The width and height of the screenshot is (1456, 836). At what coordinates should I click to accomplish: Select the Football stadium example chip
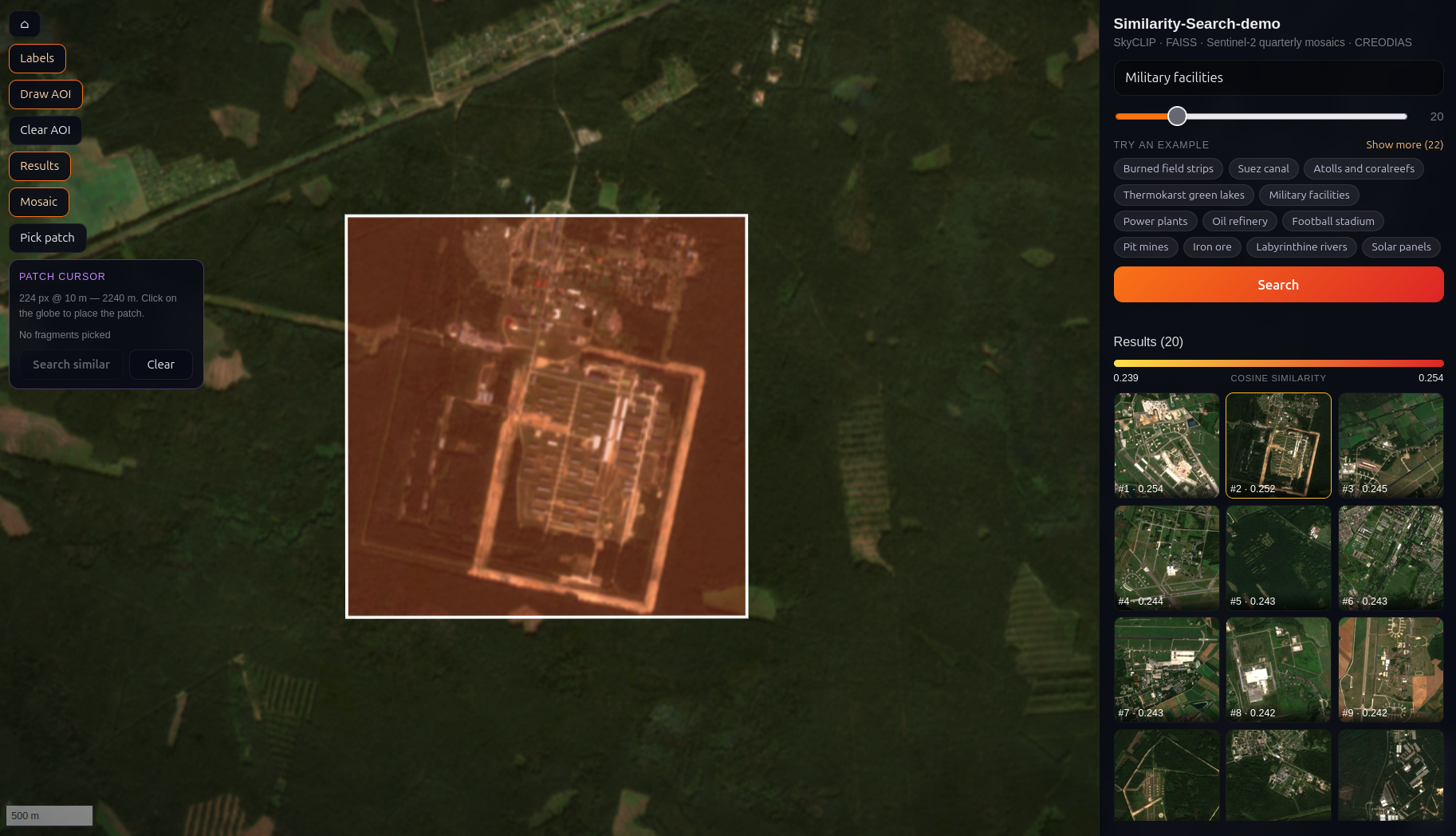[1333, 221]
